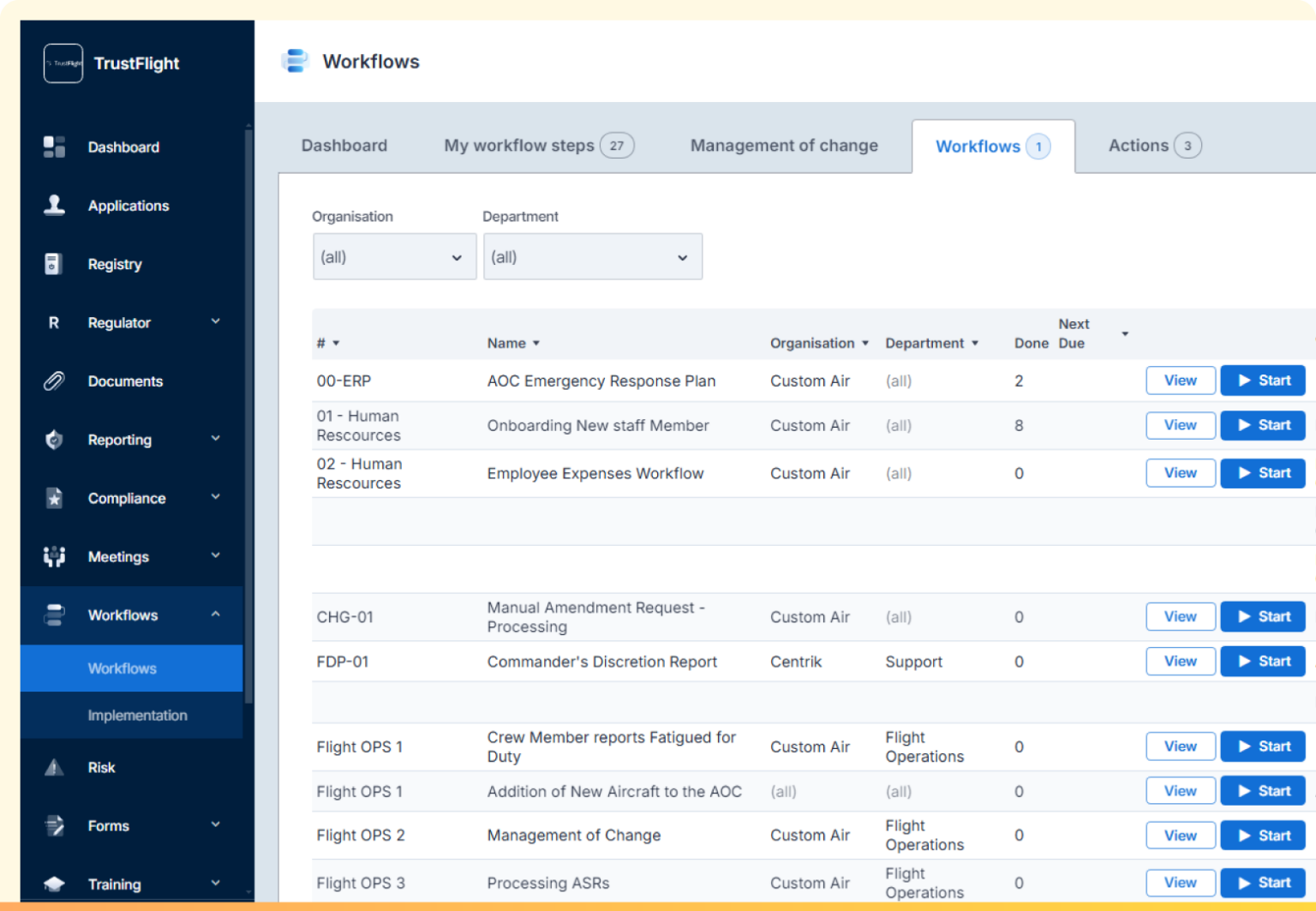Open the Management of change tab
The width and height of the screenshot is (1316, 911).
click(782, 145)
